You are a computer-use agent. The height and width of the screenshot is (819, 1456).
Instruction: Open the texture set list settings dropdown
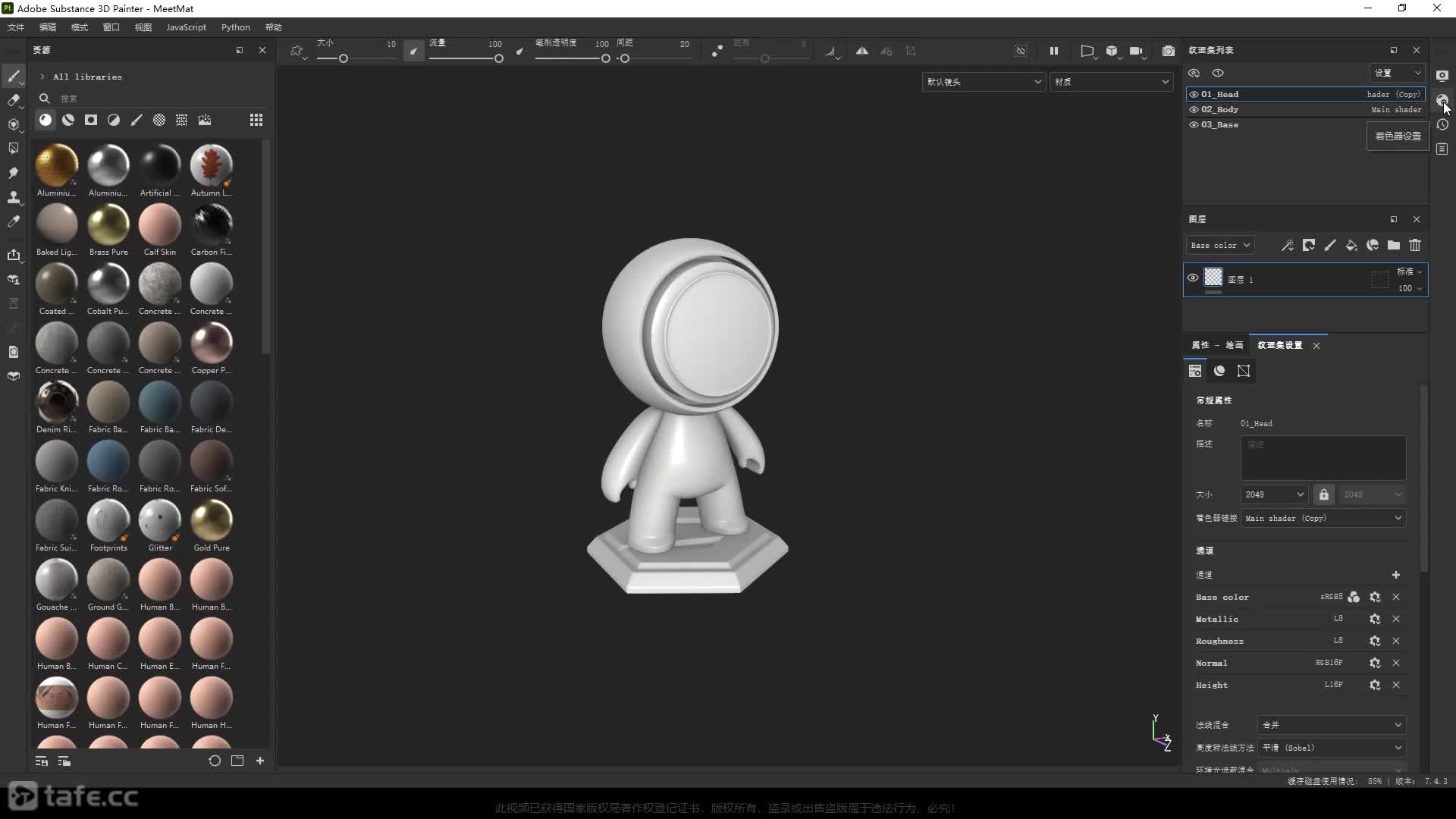(1397, 73)
